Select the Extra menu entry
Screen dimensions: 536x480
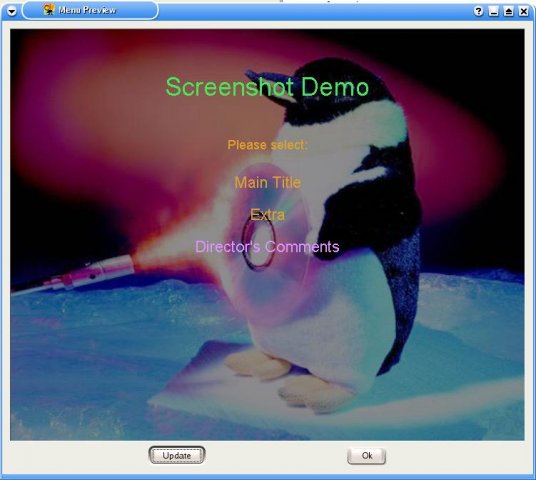click(267, 215)
